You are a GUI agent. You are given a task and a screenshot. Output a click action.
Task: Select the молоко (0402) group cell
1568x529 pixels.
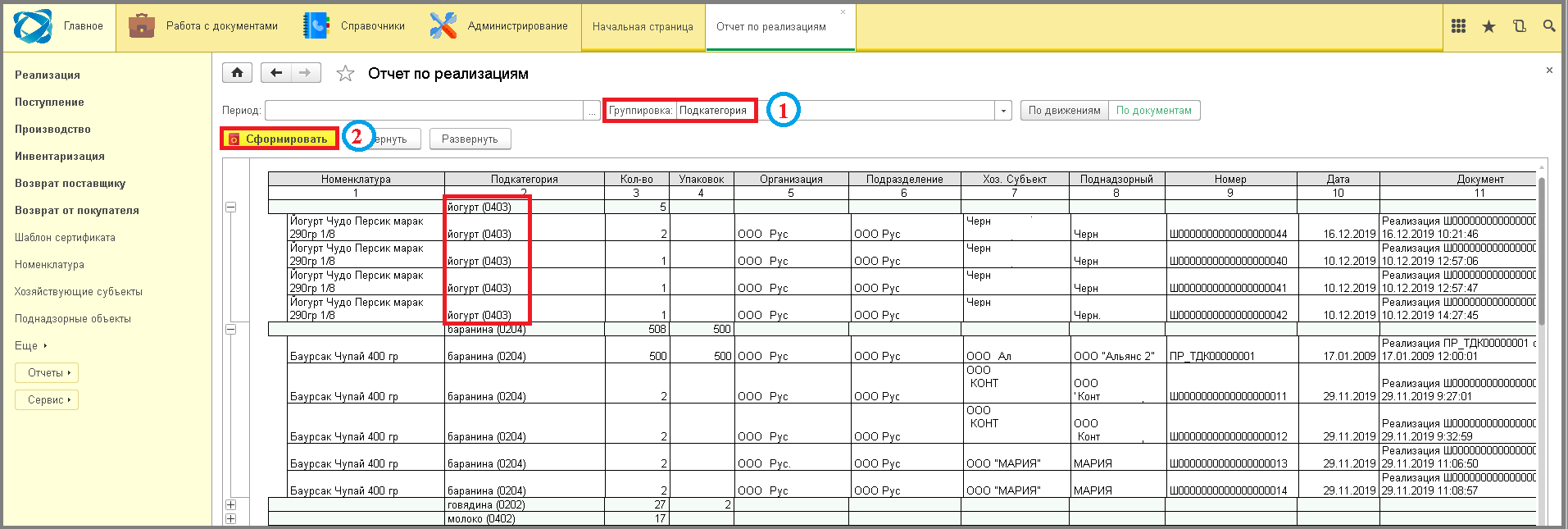coord(524,518)
